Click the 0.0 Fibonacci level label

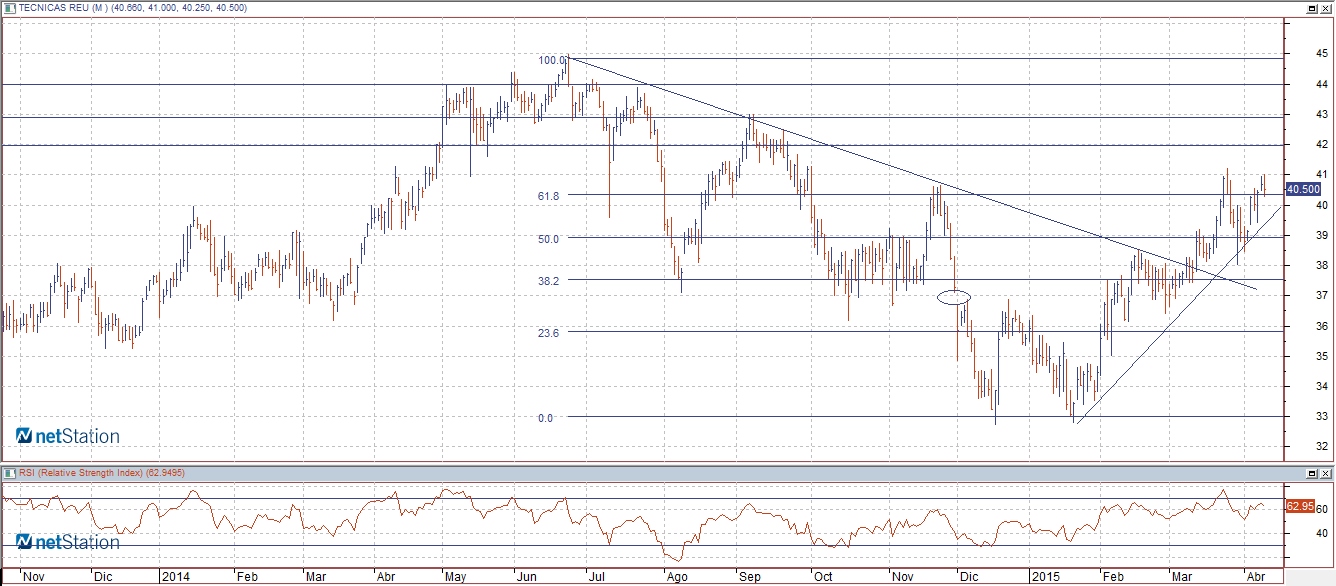click(545, 418)
